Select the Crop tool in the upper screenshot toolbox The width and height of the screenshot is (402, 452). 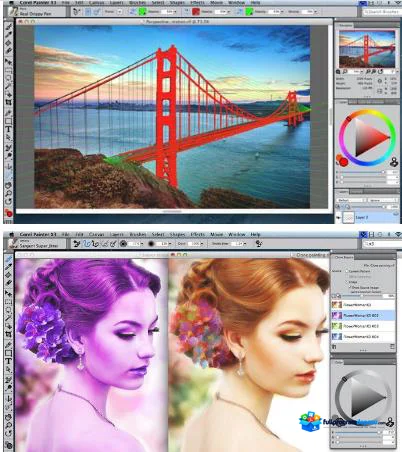9,102
